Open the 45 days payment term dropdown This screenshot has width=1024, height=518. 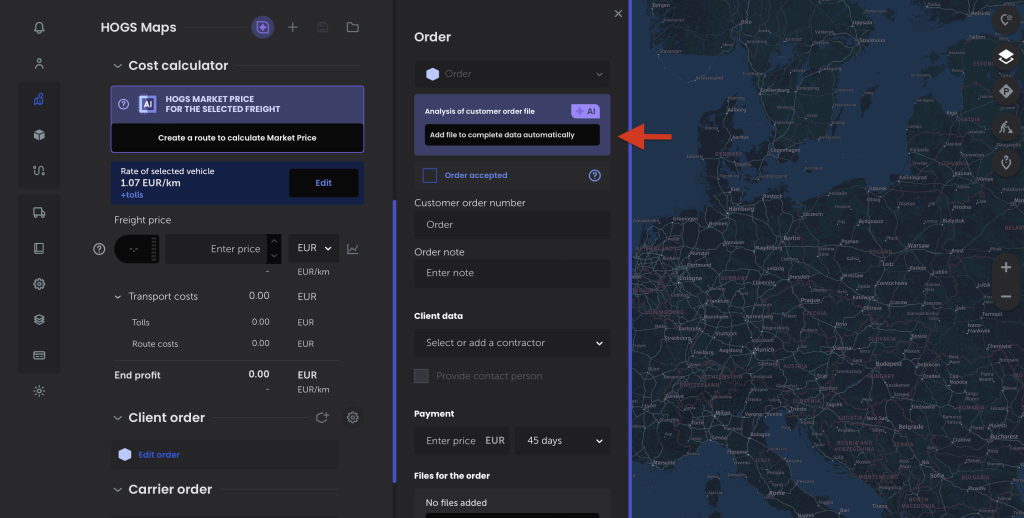tap(563, 441)
